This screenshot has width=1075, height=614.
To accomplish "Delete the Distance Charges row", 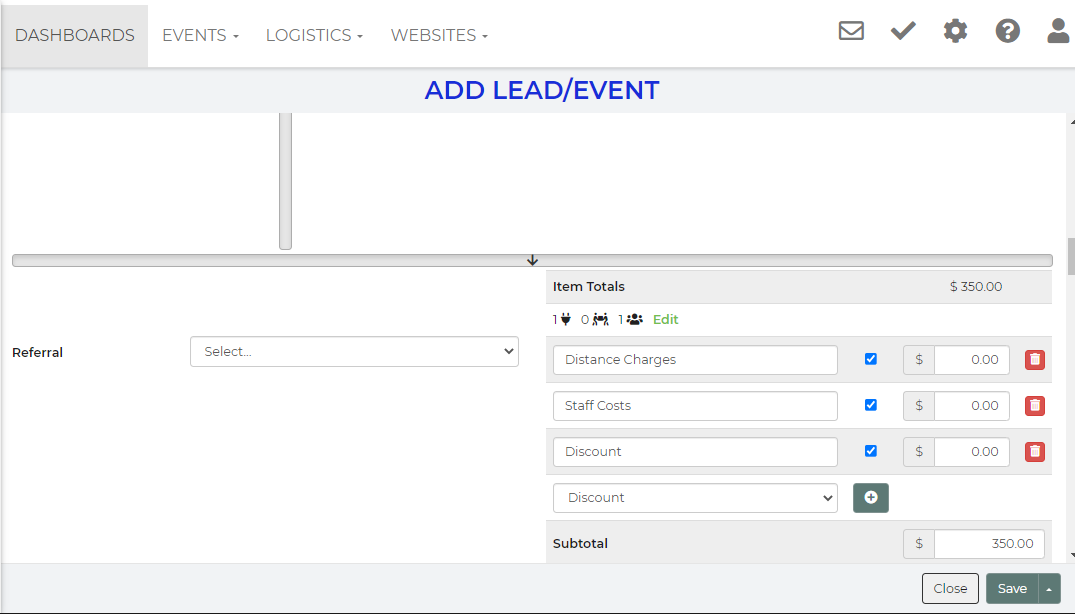I will (x=1035, y=360).
